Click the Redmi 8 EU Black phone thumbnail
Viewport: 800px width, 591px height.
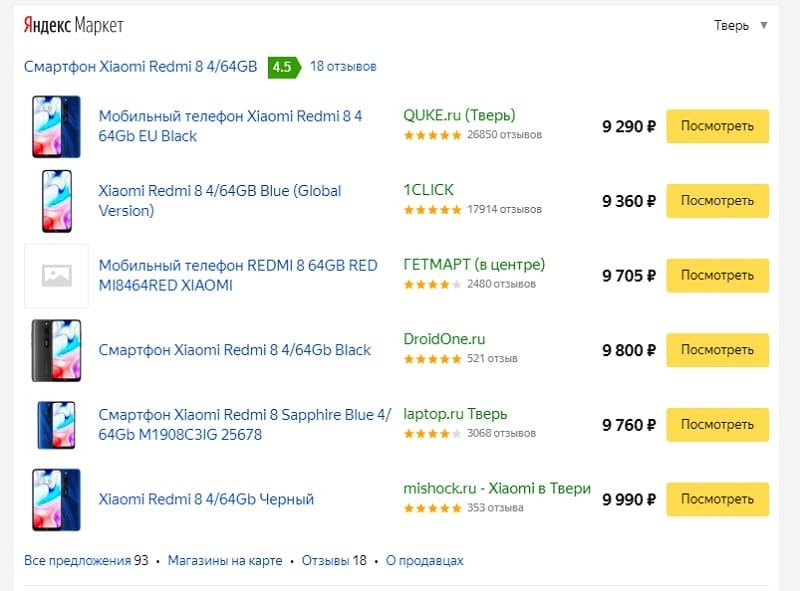pos(56,126)
